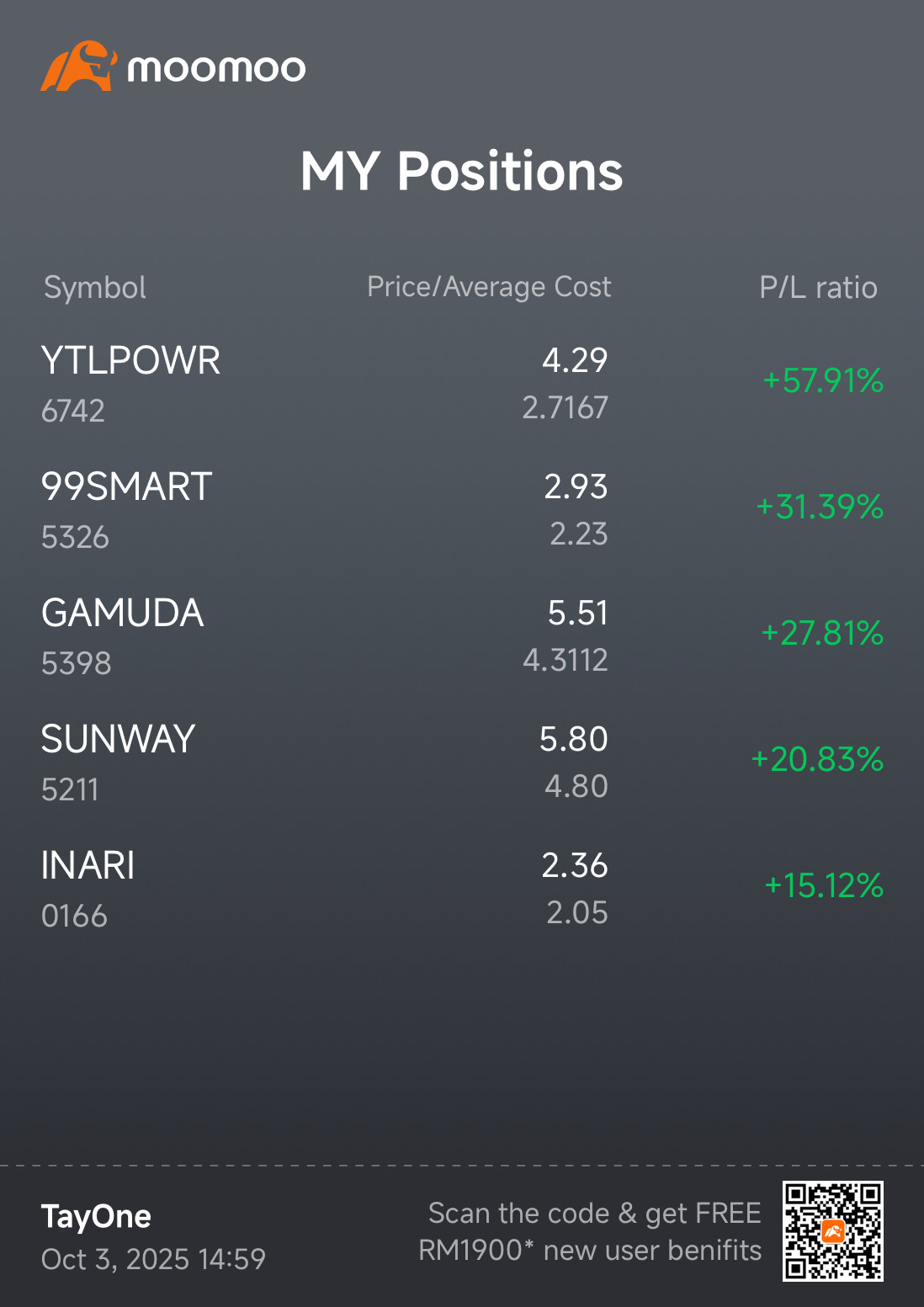Click the +57.91% P/L ratio value
Image resolution: width=924 pixels, height=1307 pixels.
(x=822, y=381)
